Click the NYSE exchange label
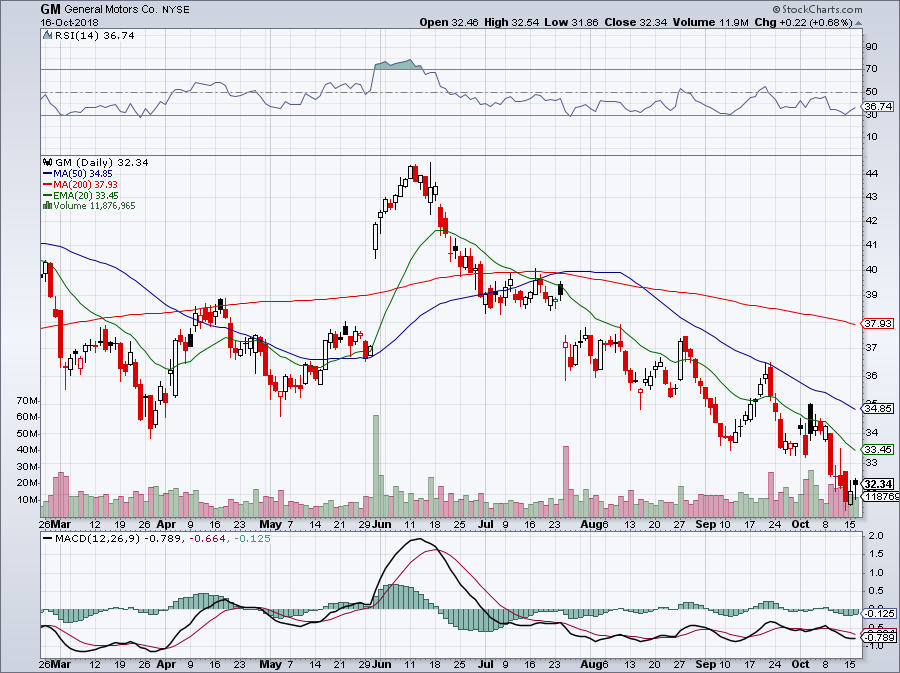 176,10
